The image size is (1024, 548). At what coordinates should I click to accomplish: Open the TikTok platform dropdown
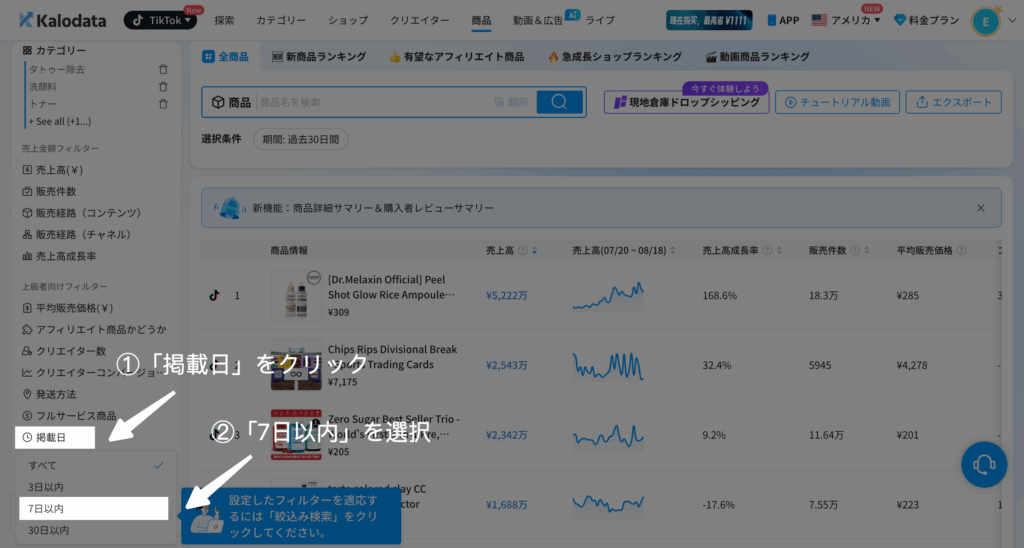pos(161,20)
